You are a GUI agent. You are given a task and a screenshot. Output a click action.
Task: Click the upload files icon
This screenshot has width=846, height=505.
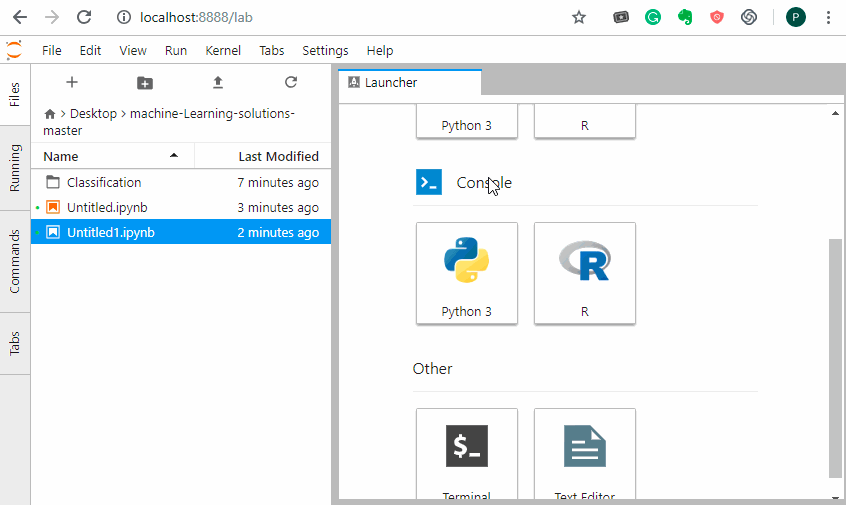218,82
